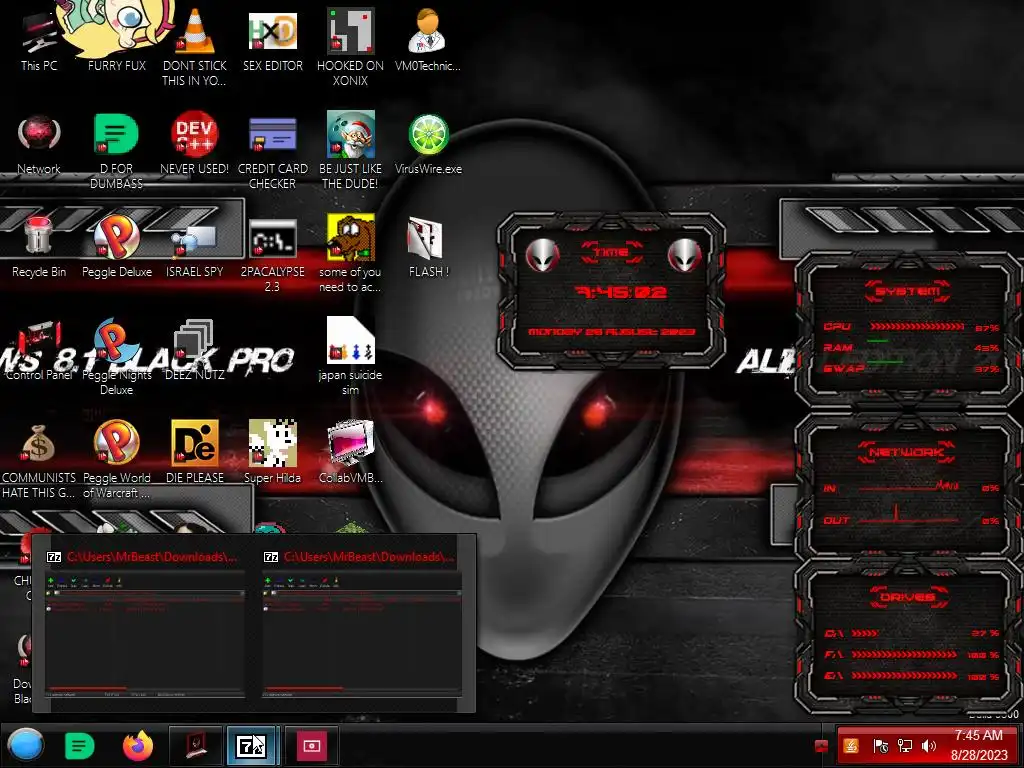Click the NETWORK gadget header

(906, 452)
